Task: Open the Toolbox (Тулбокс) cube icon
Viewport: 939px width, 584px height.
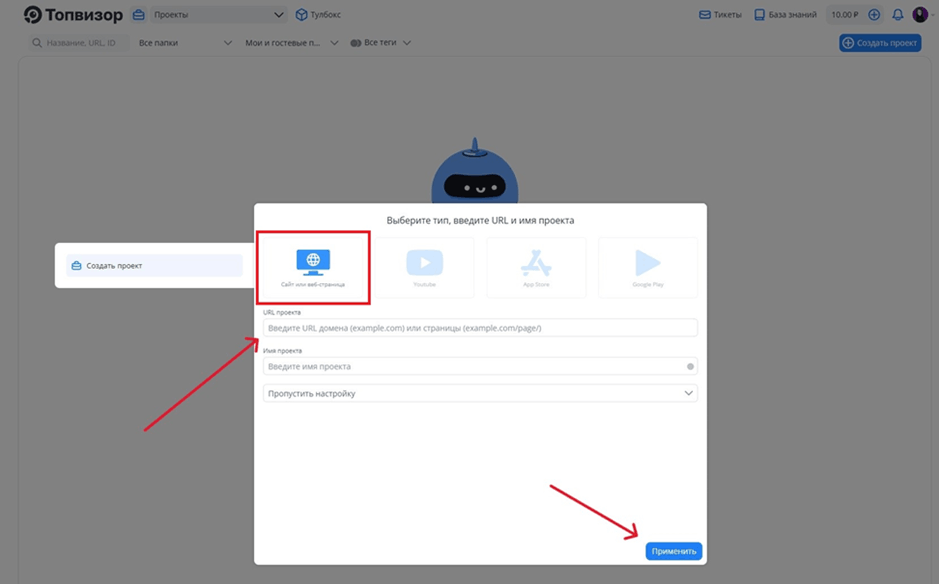Action: tap(302, 15)
